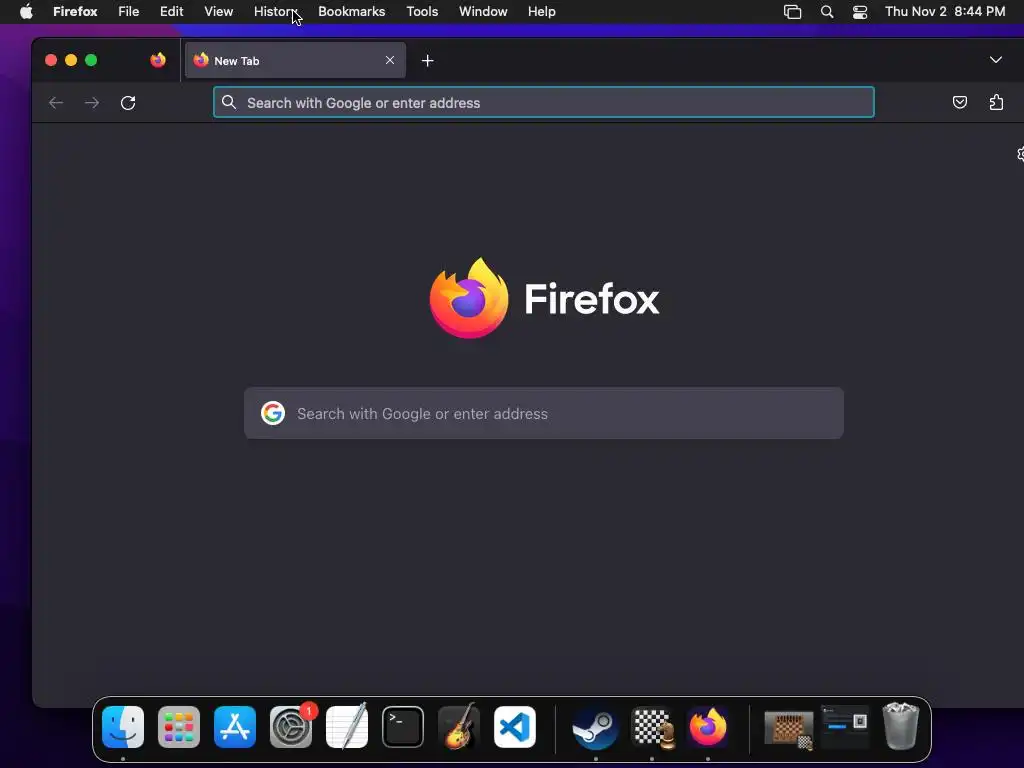Save to Pocket icon in toolbar
Image resolution: width=1024 pixels, height=768 pixels.
(959, 102)
